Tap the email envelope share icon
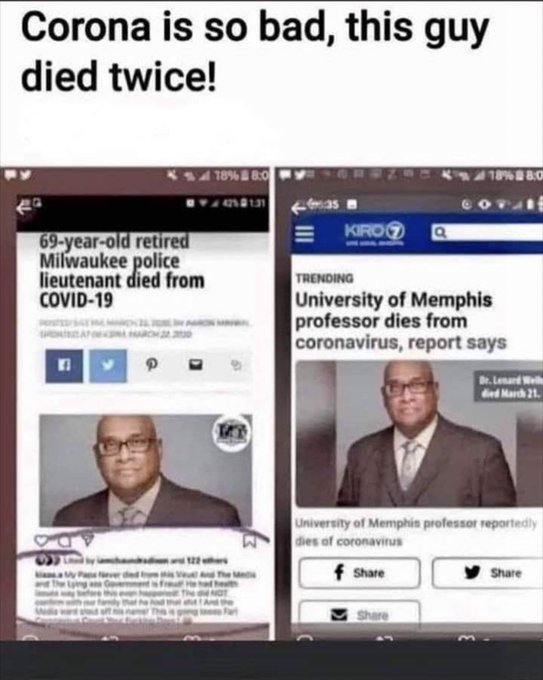The height and width of the screenshot is (680, 543). coord(196,365)
